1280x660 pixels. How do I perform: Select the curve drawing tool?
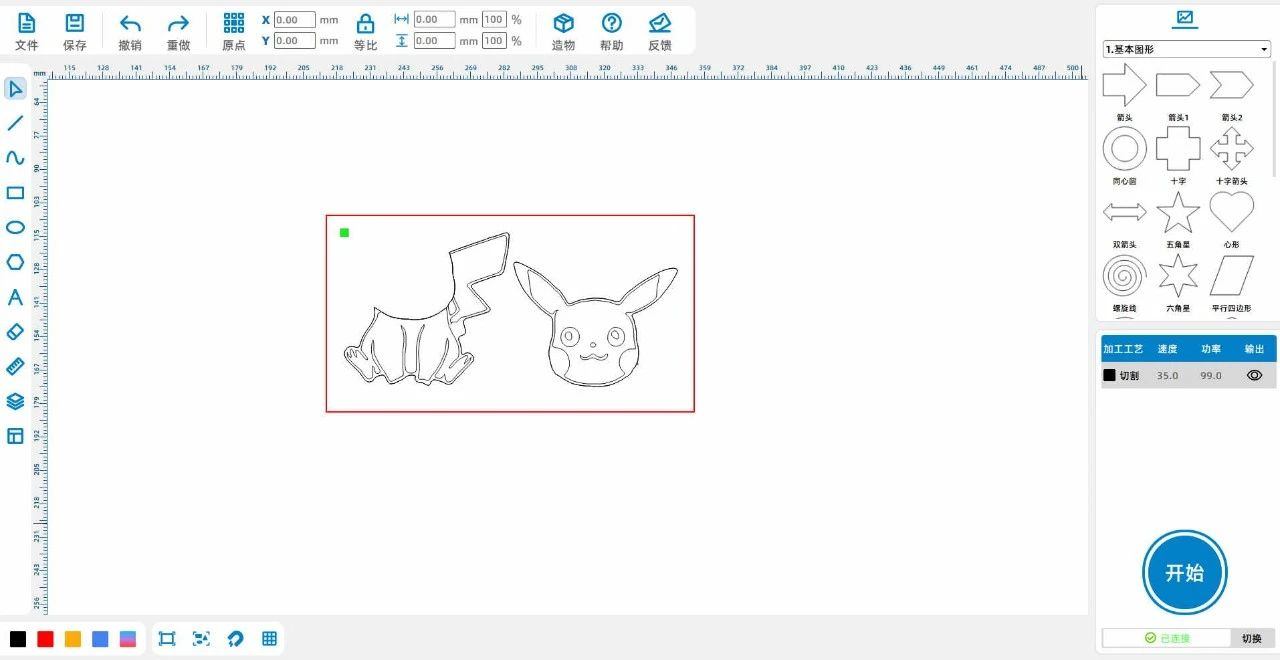(x=15, y=158)
